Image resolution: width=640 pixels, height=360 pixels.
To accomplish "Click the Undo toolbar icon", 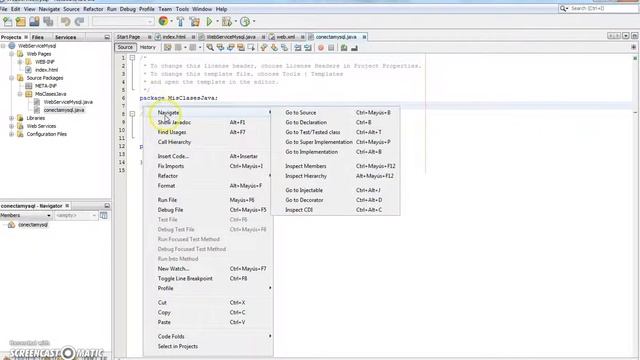I will [65, 22].
